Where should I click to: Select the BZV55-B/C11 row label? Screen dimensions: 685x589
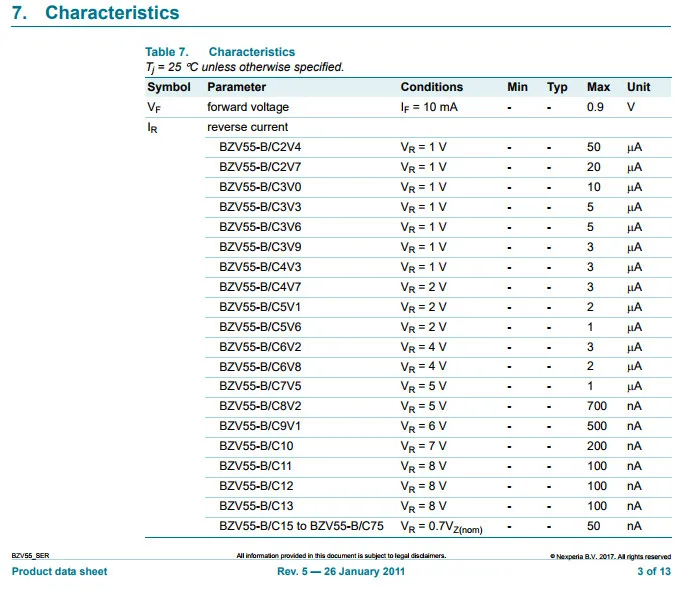click(255, 466)
